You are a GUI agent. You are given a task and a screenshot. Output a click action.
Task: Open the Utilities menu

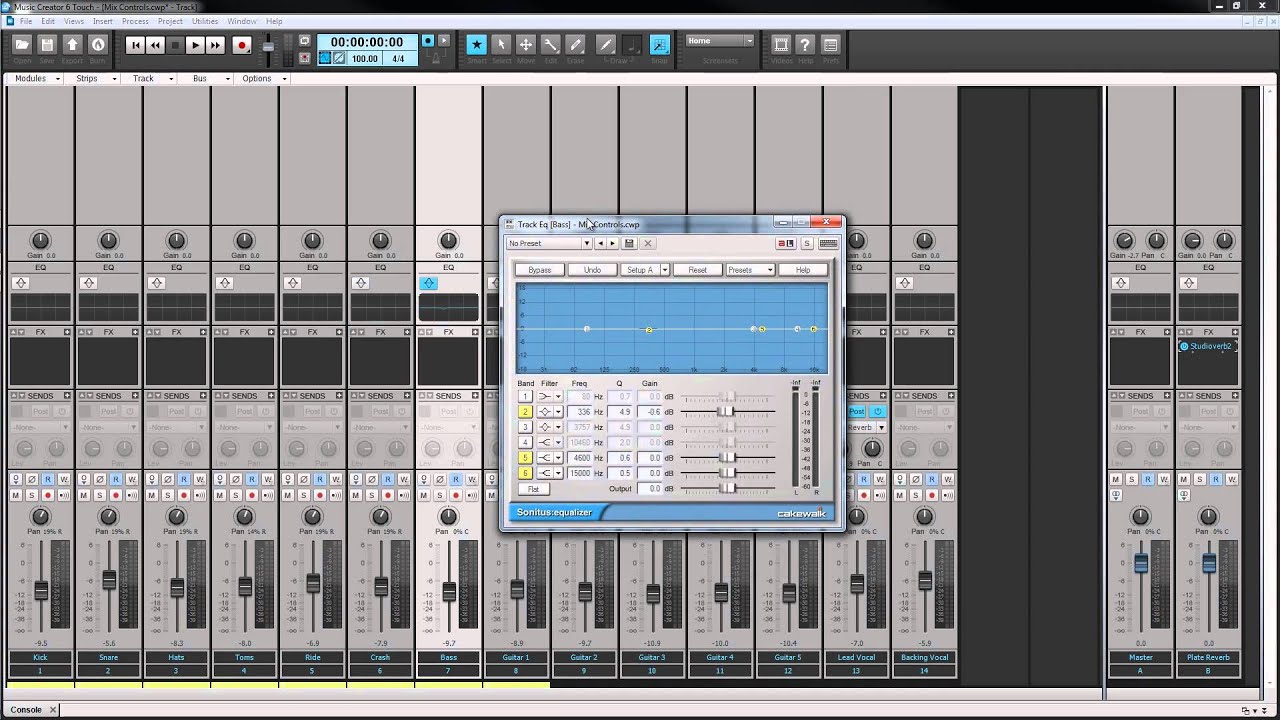click(205, 21)
